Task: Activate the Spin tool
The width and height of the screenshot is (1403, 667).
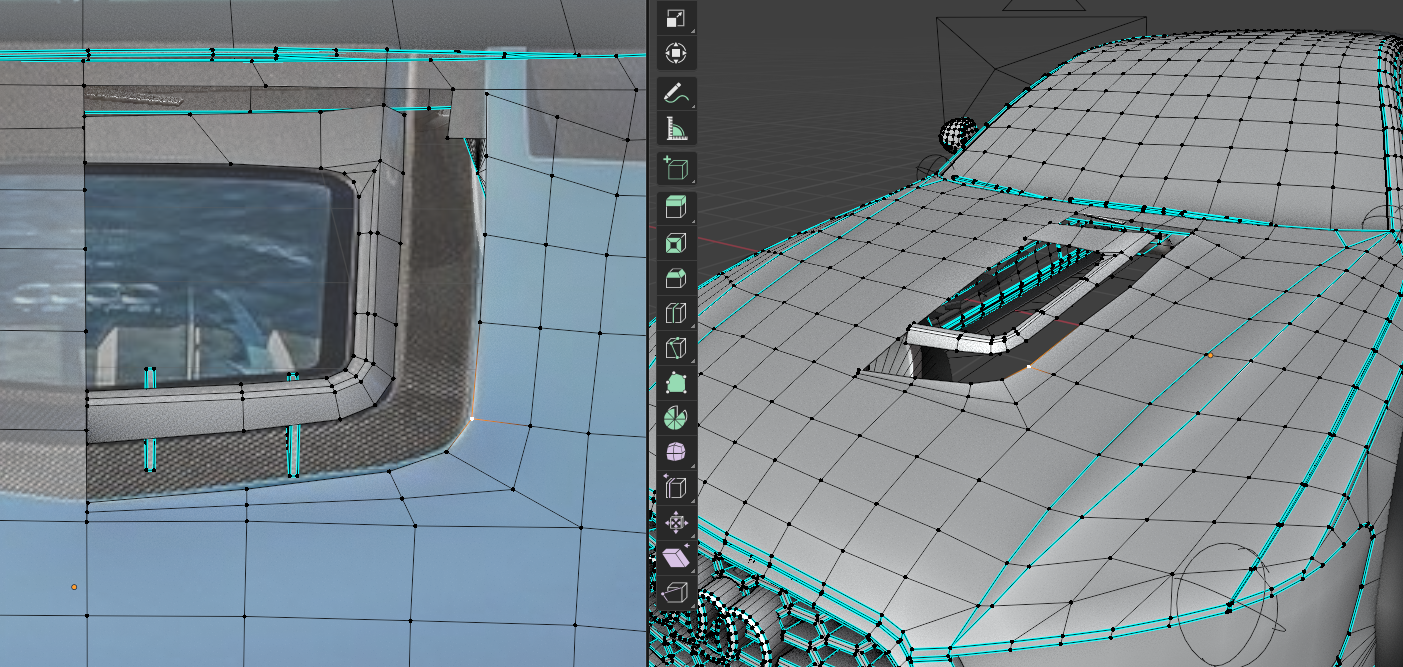Action: pos(676,418)
